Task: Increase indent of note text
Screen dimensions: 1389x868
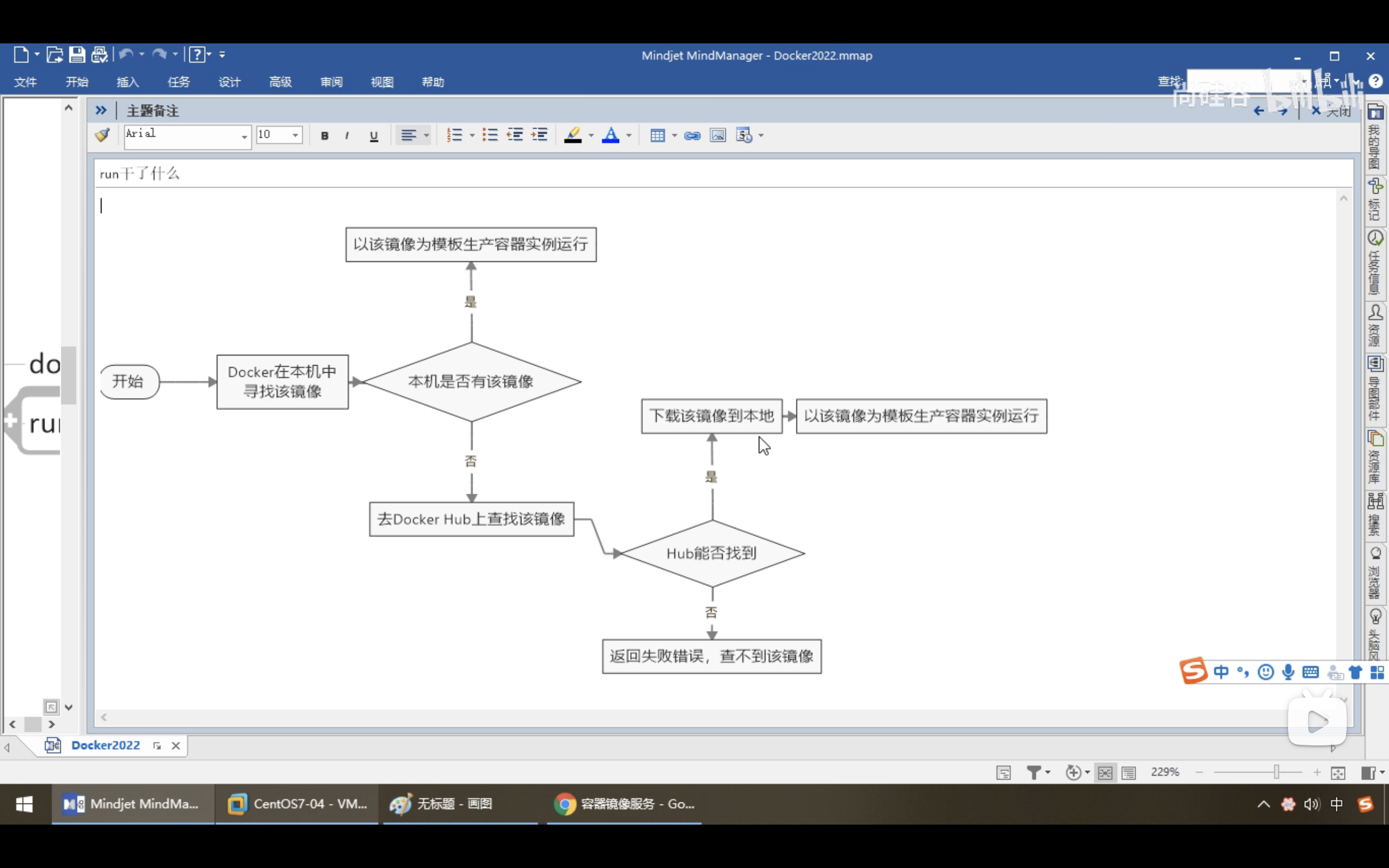Action: (x=539, y=135)
